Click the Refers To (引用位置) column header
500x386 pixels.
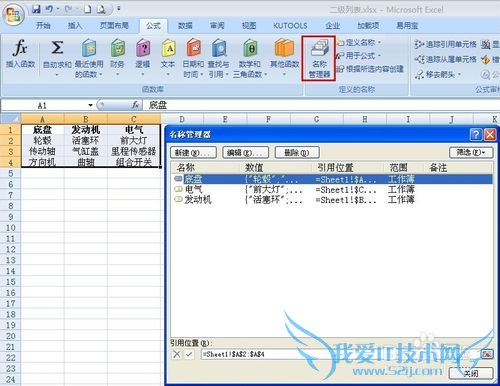point(347,167)
